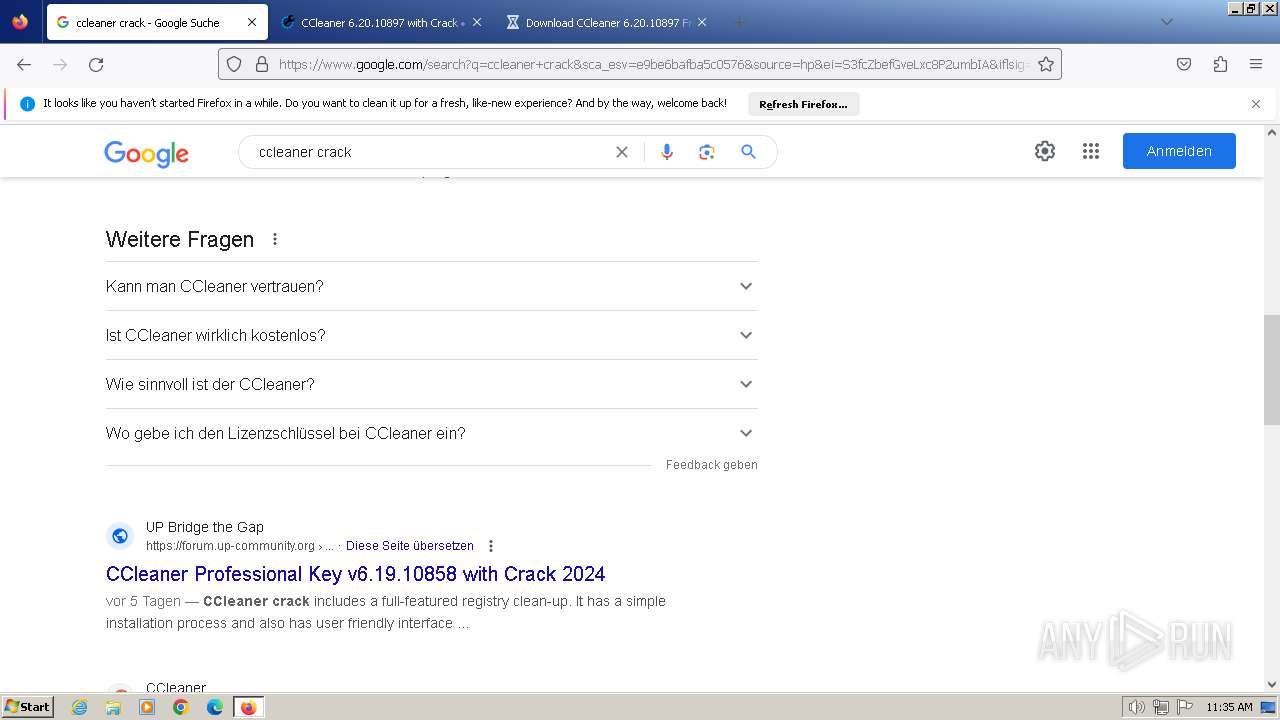Open the list all tabs dropdown
The image size is (1280, 720).
point(1166,22)
